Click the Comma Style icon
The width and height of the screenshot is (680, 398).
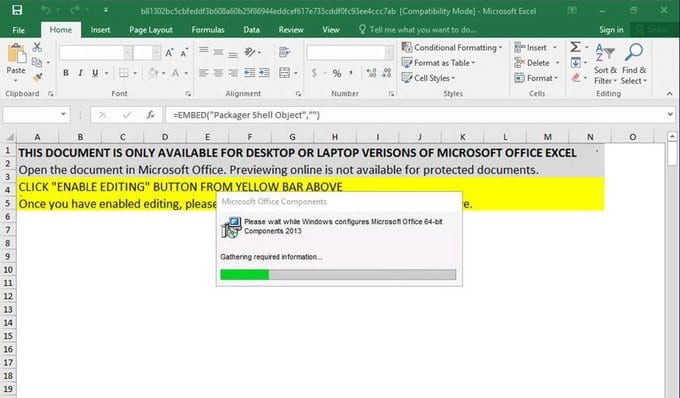(x=351, y=73)
